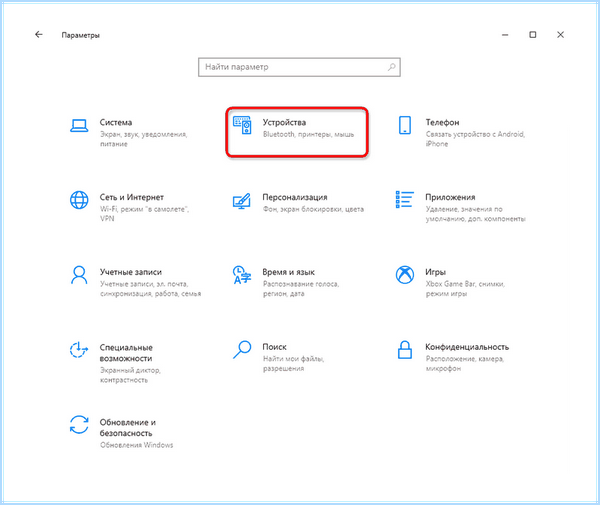
Task: Open the Devices keyboard and speaker icon
Action: point(242,125)
